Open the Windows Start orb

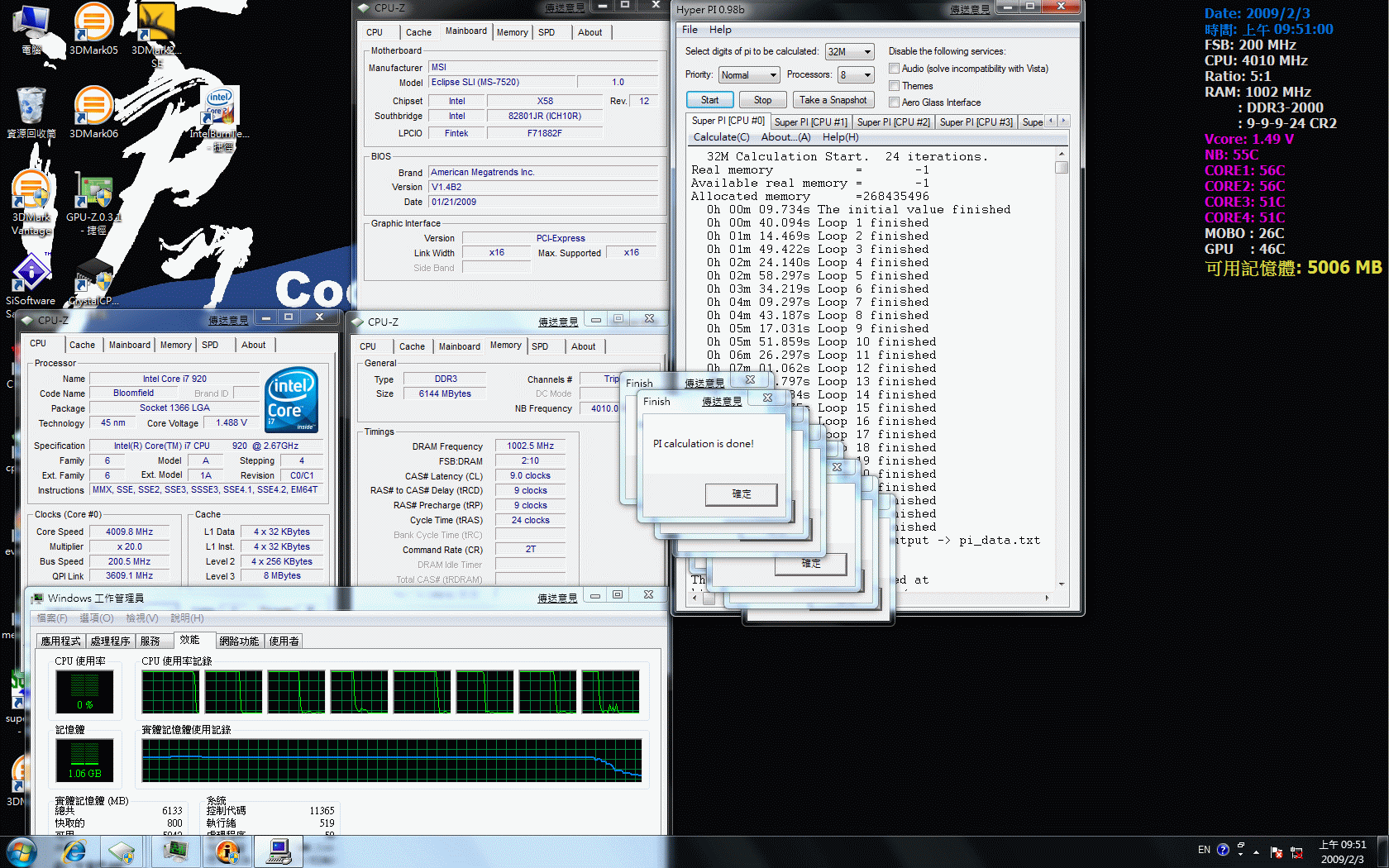21,851
